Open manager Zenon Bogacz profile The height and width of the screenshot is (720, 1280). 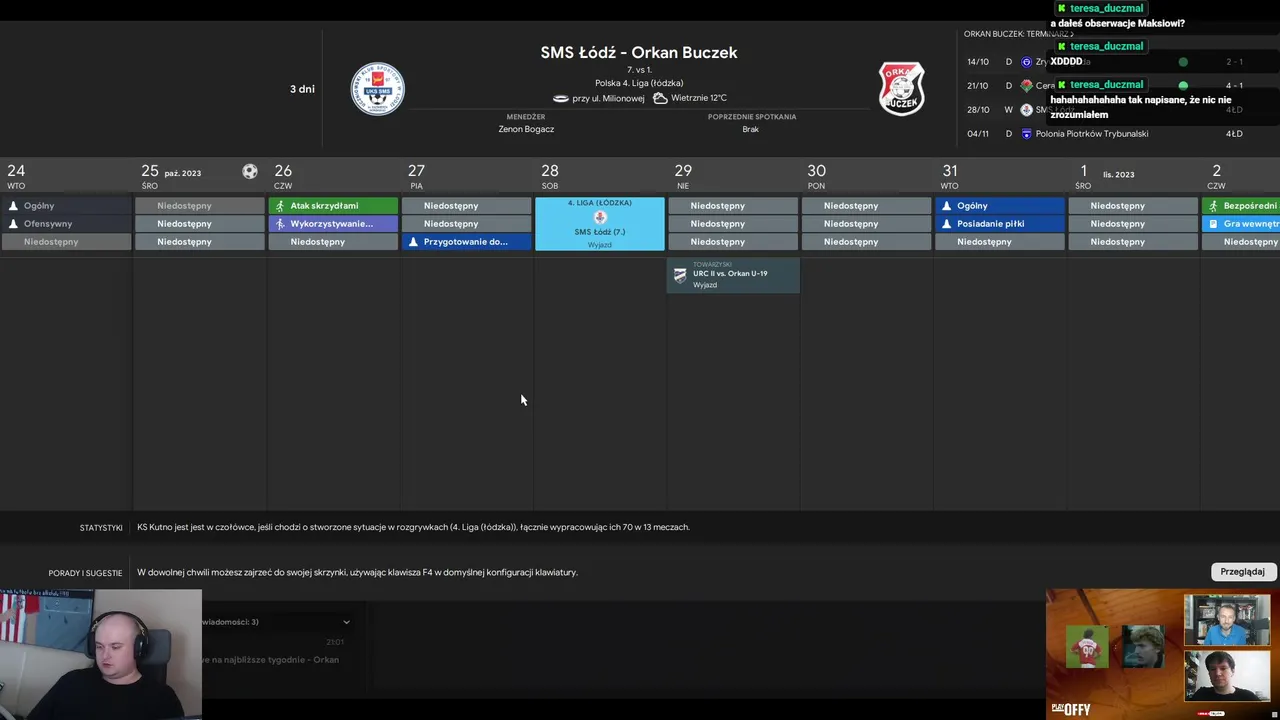[526, 129]
